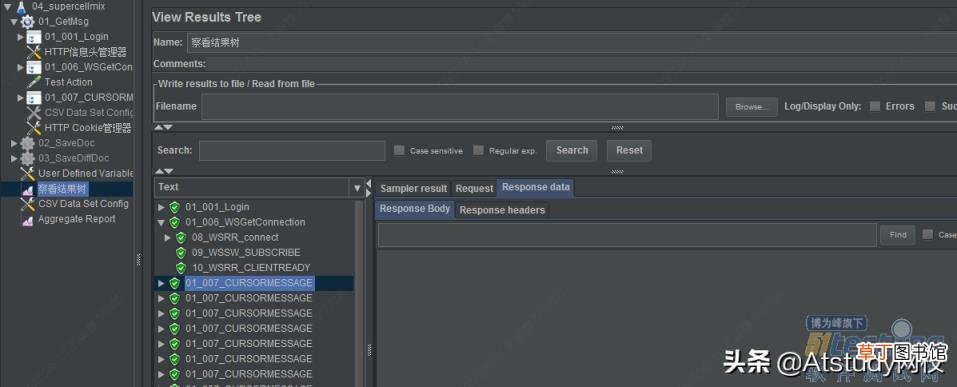
Task: Collapse the 01_GetMsg thread group
Action: coord(14,22)
